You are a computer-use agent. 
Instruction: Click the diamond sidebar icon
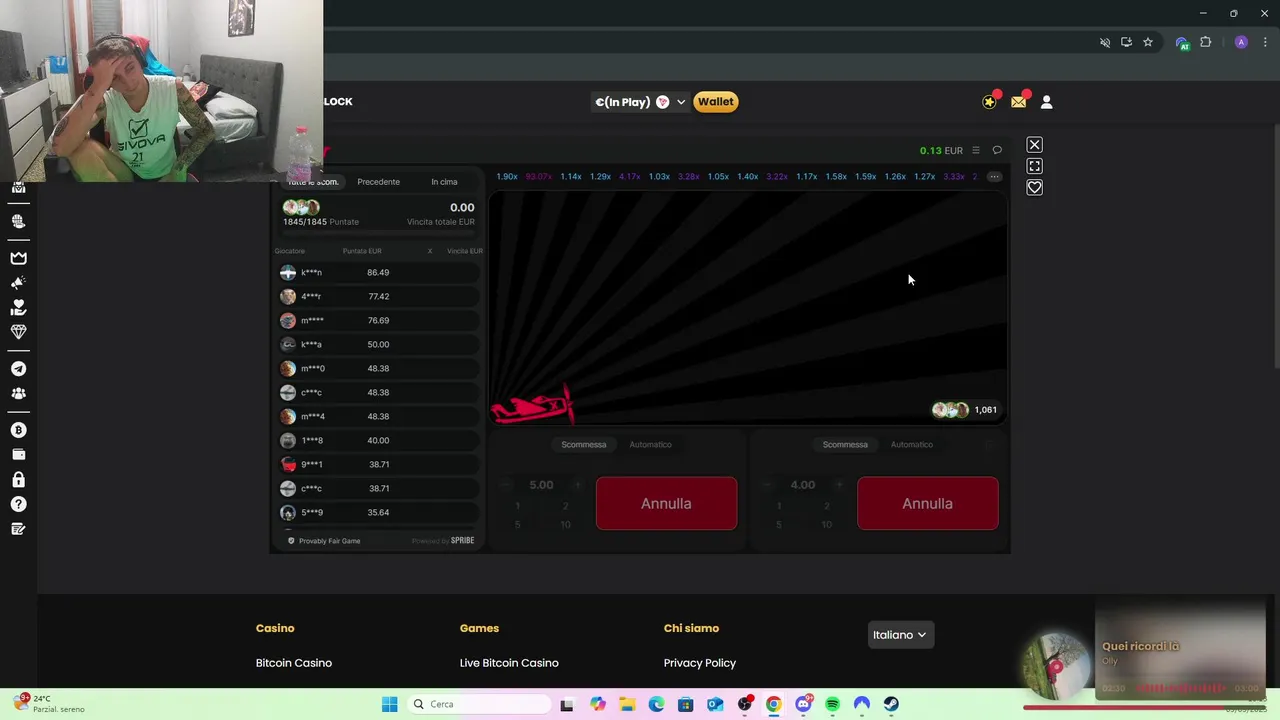coord(18,332)
